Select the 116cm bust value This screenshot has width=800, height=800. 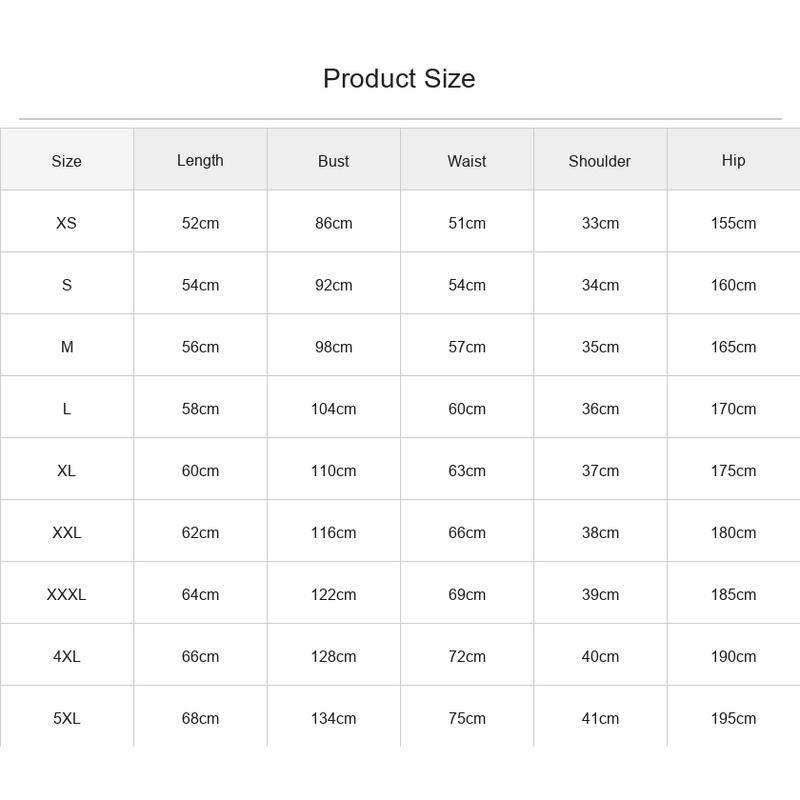(x=333, y=533)
